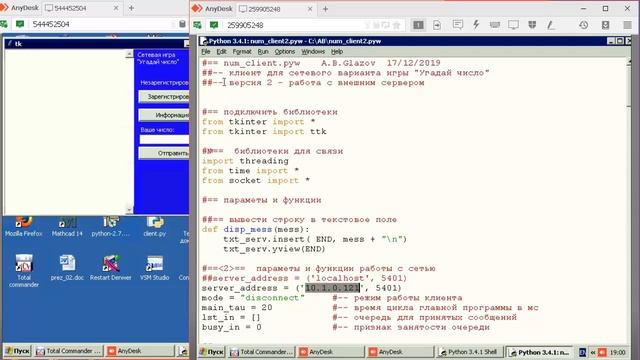This screenshot has height=360, width=640.
Task: Open Restart Denwer desktop shortcut
Action: [111, 268]
